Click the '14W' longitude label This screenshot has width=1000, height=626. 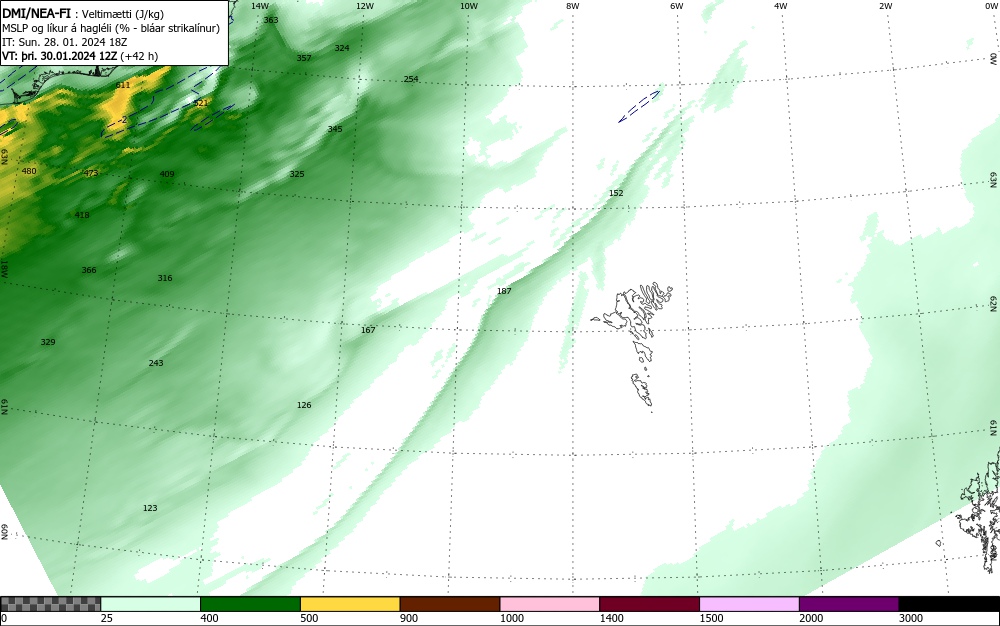[x=260, y=6]
